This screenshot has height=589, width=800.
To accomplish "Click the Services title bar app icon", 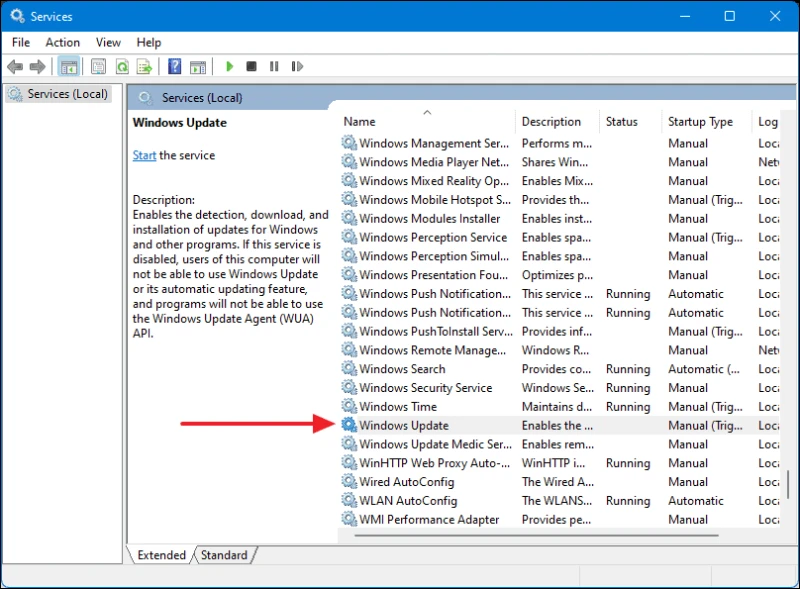I will [17, 16].
